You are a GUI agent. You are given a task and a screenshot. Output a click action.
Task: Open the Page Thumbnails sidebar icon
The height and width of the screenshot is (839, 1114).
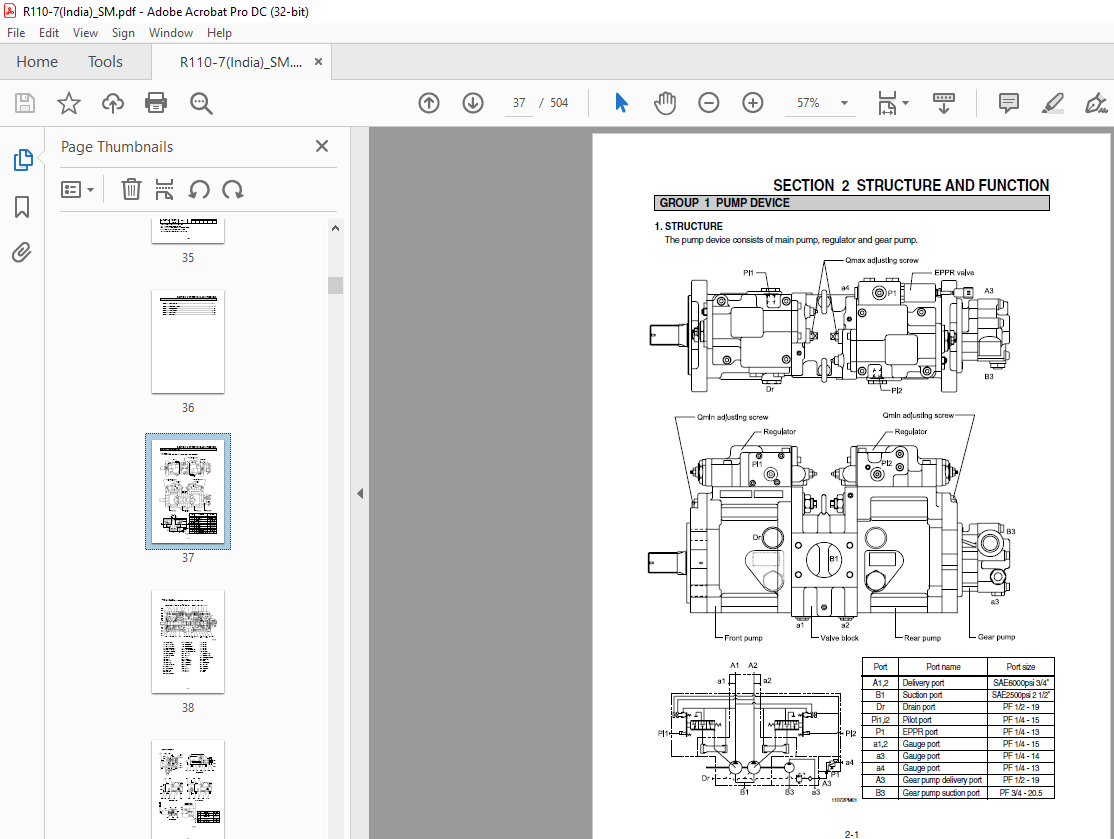23,160
